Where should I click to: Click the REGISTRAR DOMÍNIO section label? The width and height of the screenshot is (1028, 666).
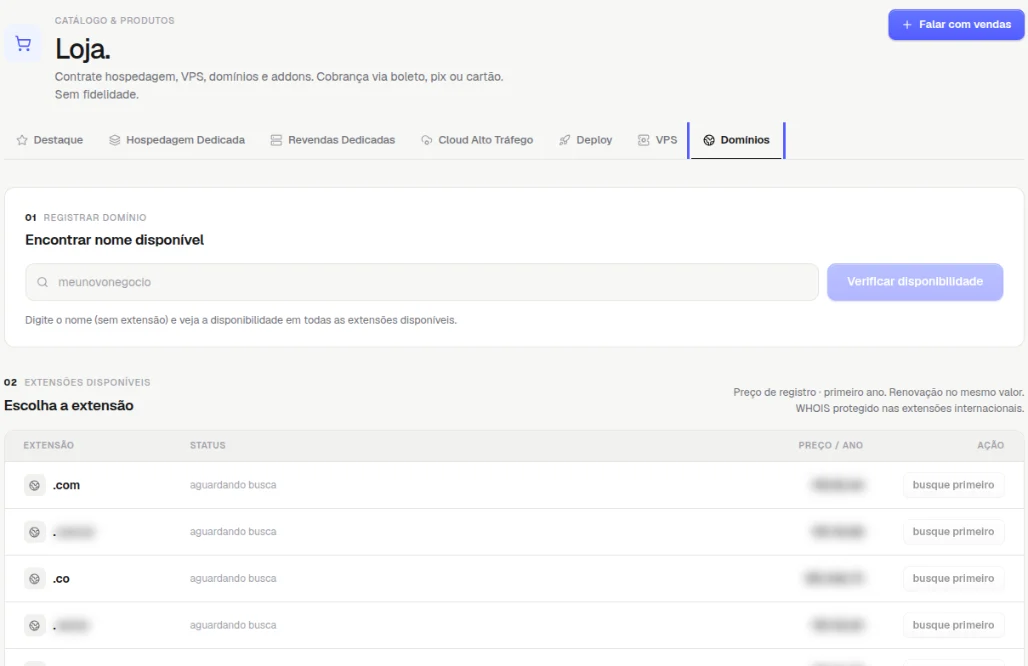[x=95, y=218]
